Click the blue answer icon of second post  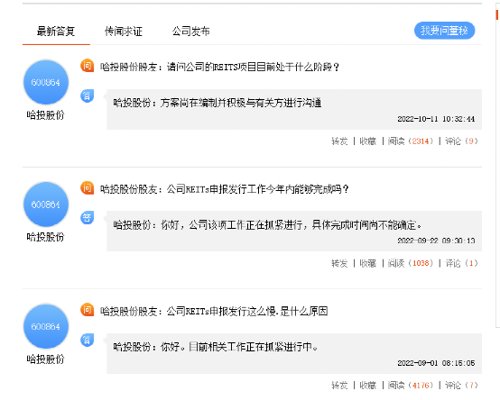pyautogui.click(x=87, y=218)
